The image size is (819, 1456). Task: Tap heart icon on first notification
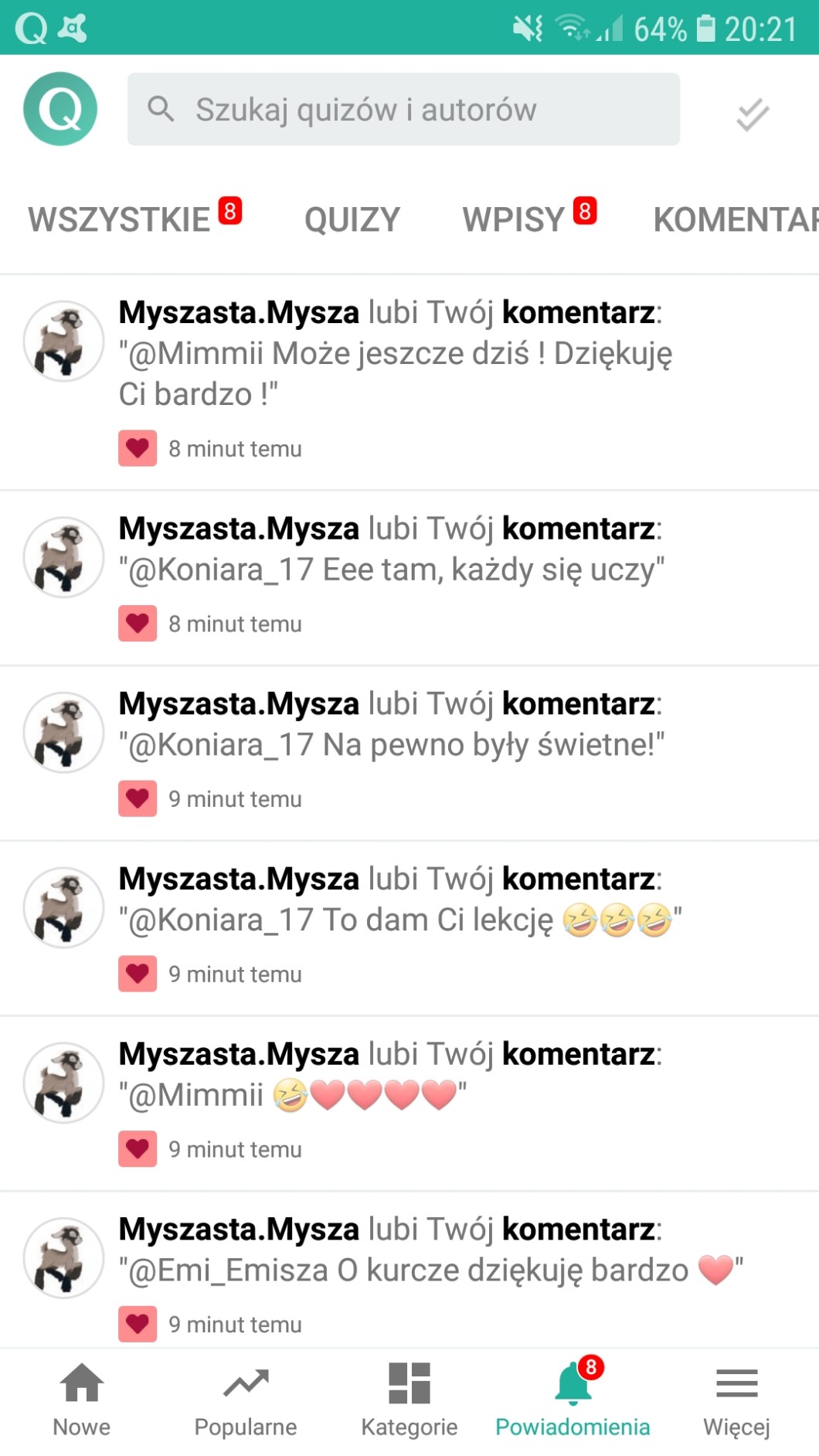pos(138,448)
